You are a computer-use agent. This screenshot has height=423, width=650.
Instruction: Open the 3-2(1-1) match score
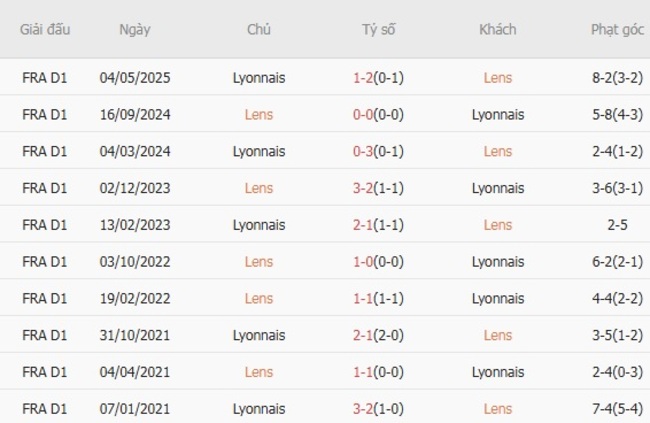[378, 188]
